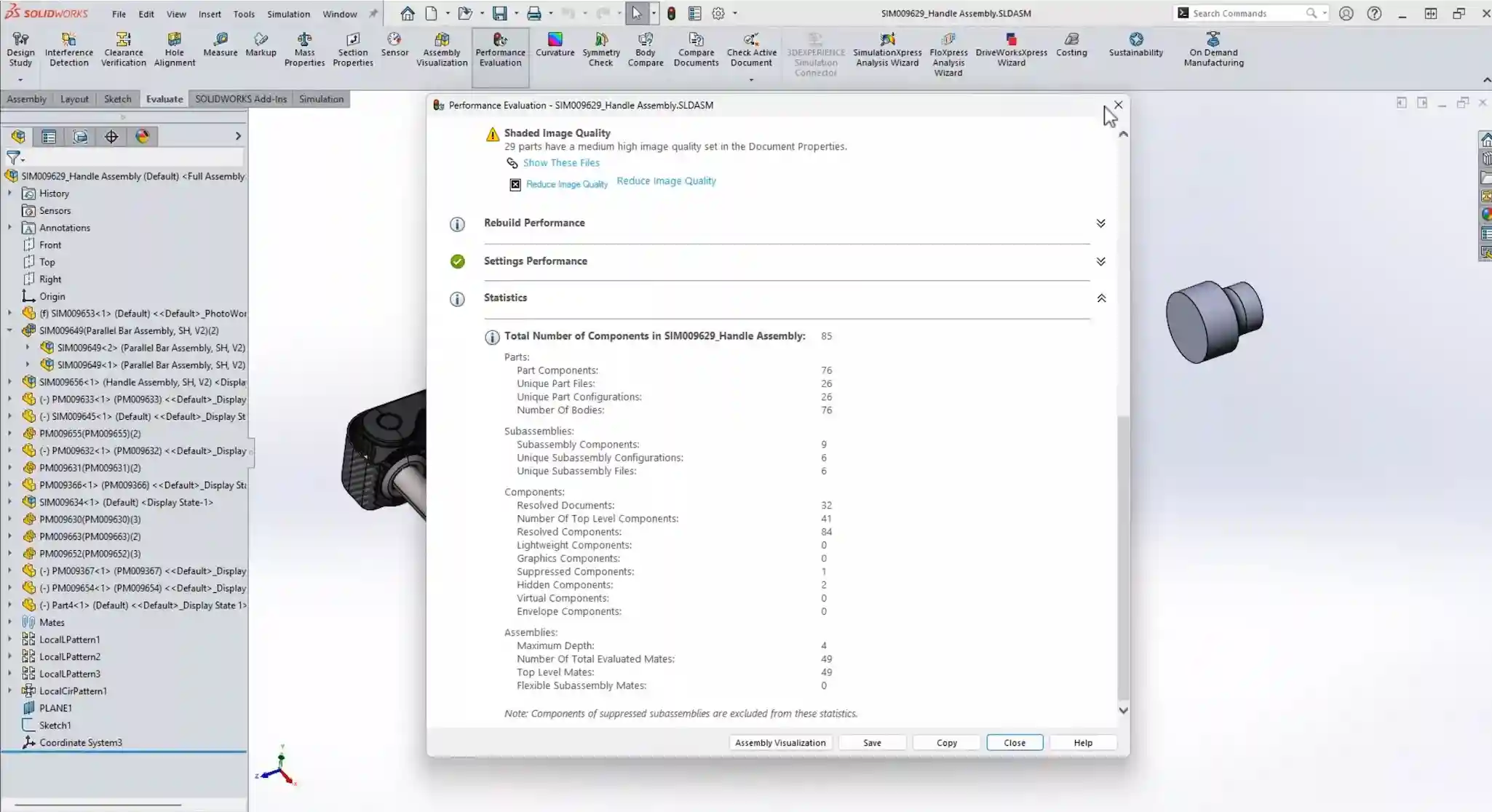Open the Costing tool
The height and width of the screenshot is (812, 1492).
click(x=1071, y=44)
